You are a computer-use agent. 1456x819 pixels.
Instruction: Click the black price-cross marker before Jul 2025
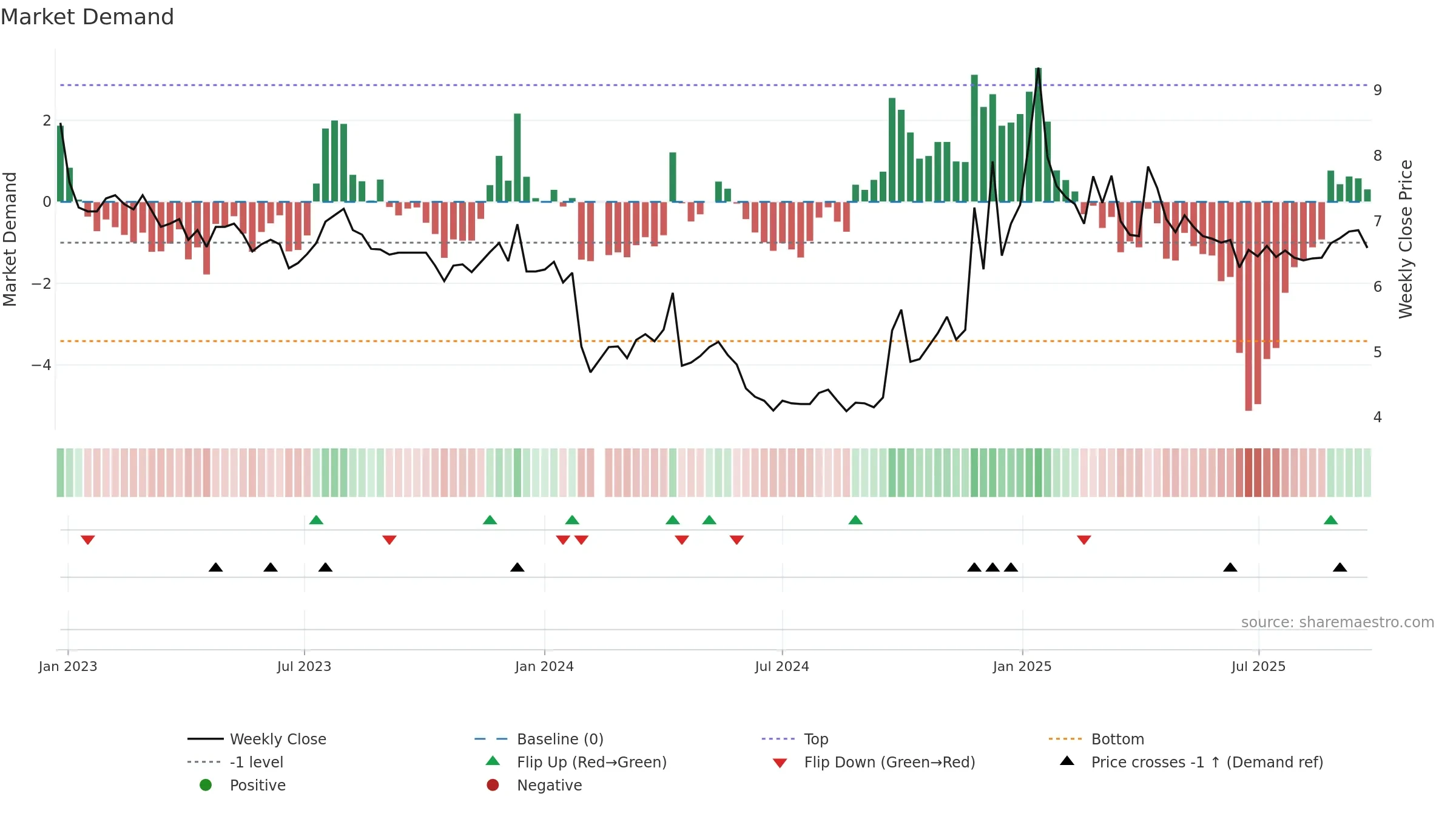click(1230, 567)
